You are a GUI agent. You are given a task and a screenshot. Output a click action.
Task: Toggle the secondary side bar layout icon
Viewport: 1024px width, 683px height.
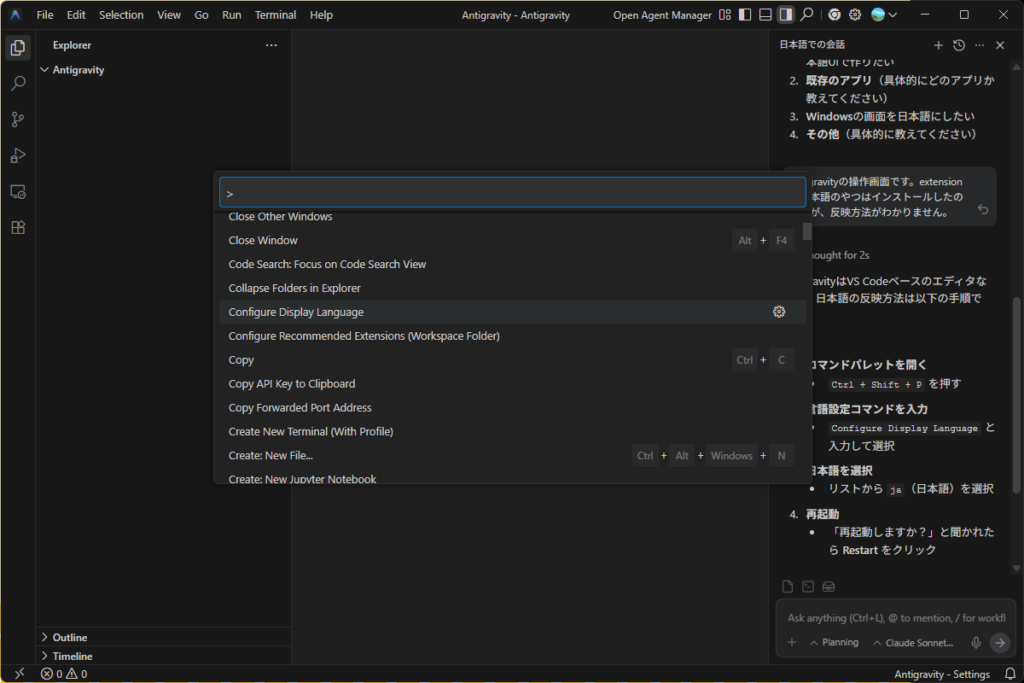coord(786,15)
